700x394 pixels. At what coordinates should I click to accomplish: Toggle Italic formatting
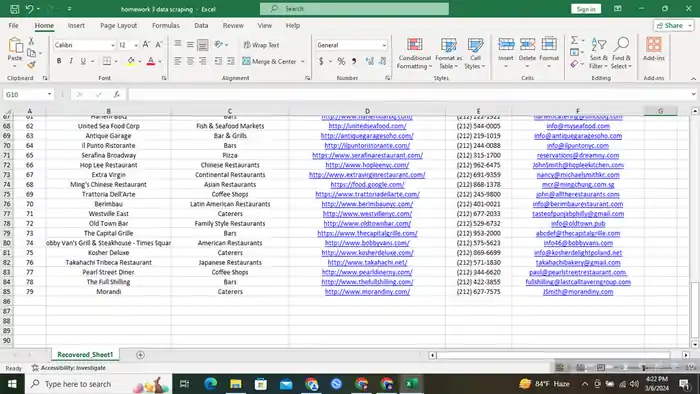click(71, 61)
